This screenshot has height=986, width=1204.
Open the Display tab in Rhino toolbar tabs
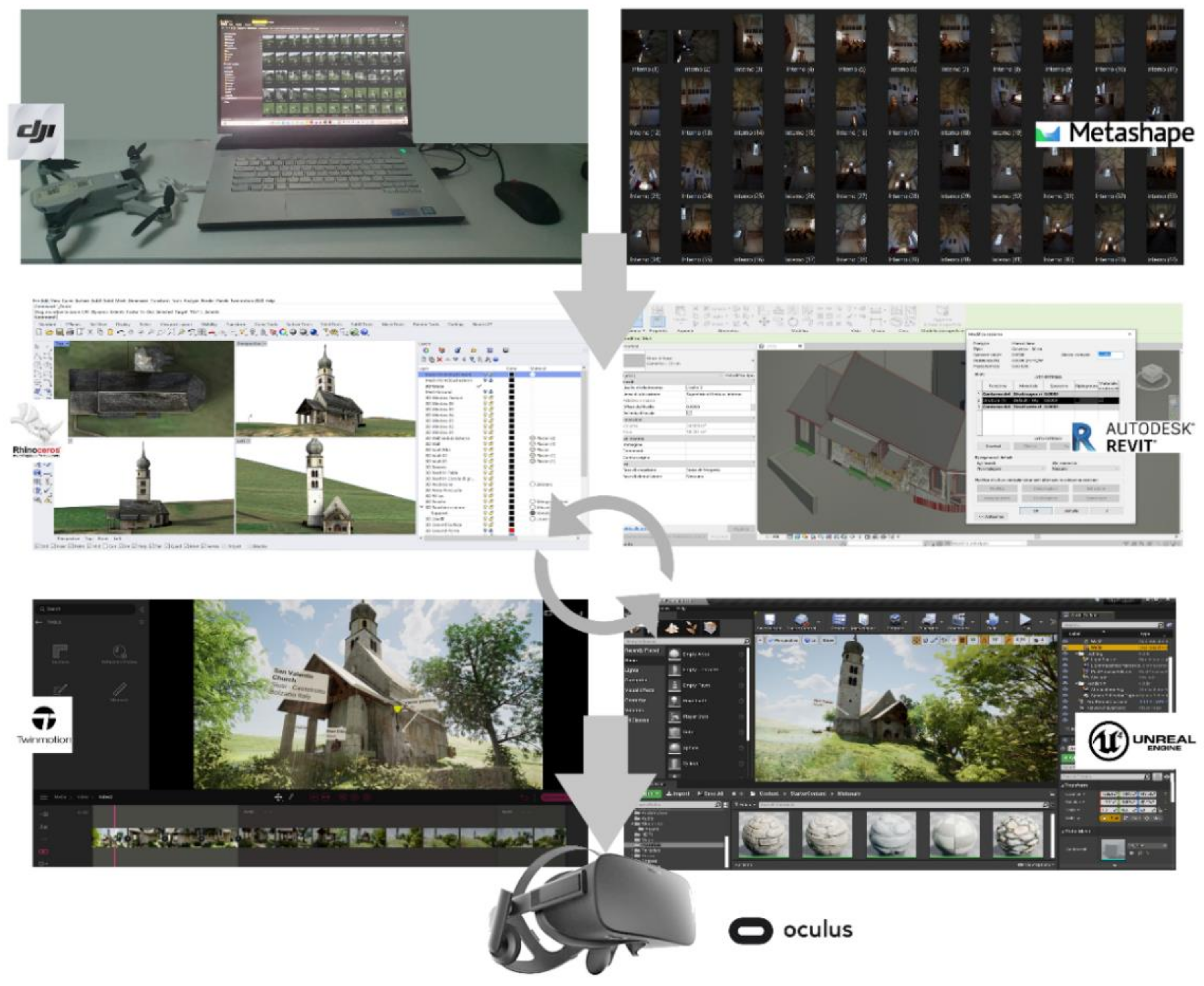pos(123,324)
